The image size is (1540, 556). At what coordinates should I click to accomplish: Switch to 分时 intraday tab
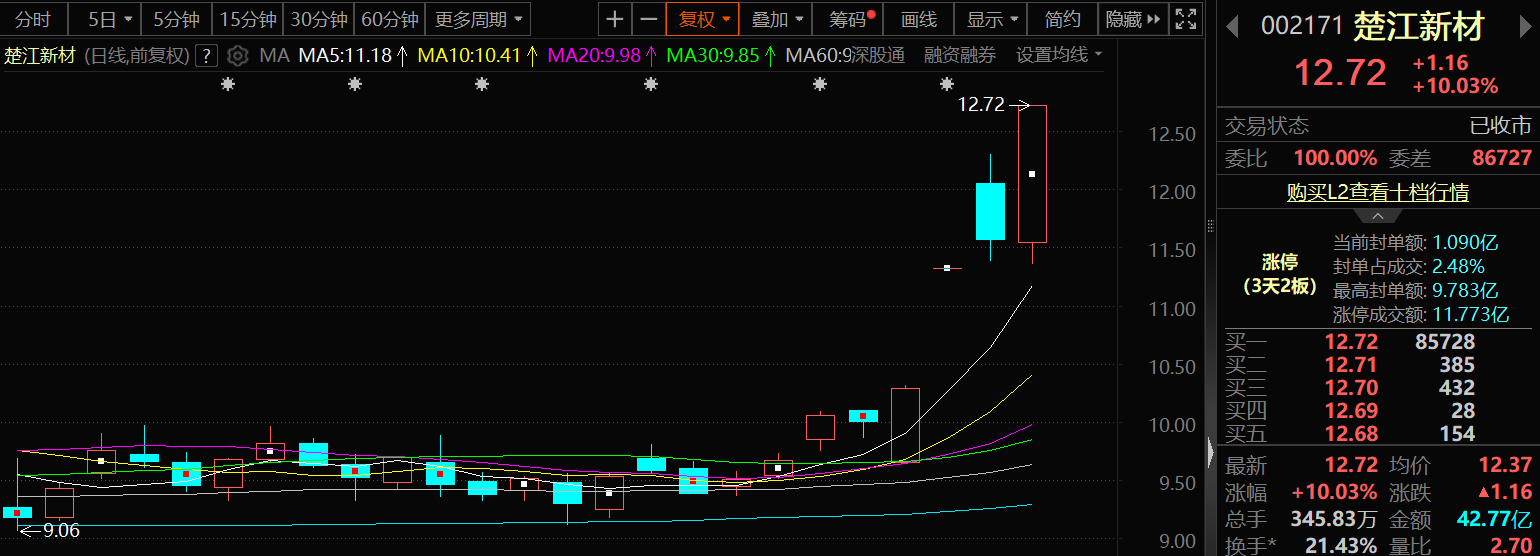[x=33, y=19]
